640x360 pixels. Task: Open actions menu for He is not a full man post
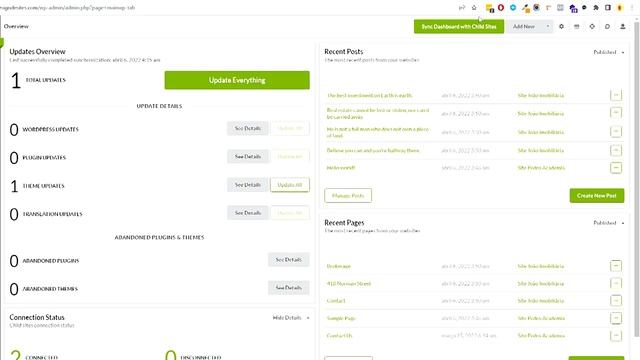pyautogui.click(x=616, y=131)
